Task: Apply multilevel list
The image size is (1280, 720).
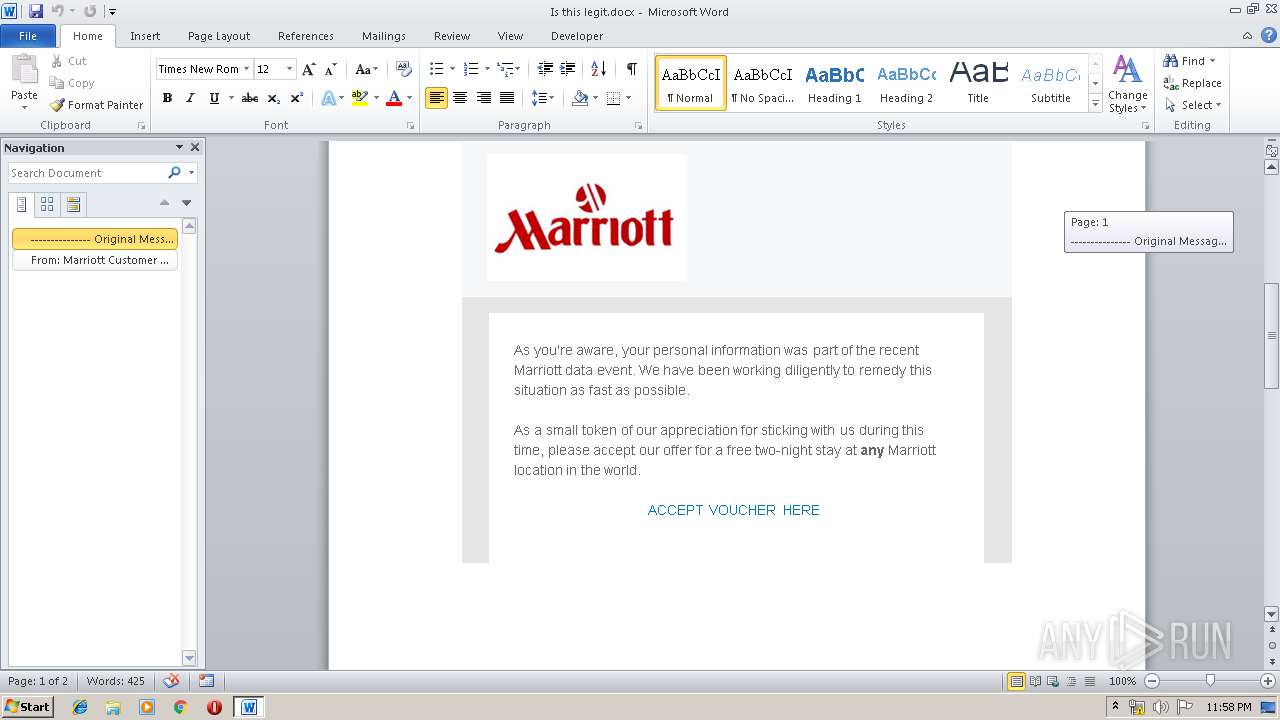Action: (505, 69)
